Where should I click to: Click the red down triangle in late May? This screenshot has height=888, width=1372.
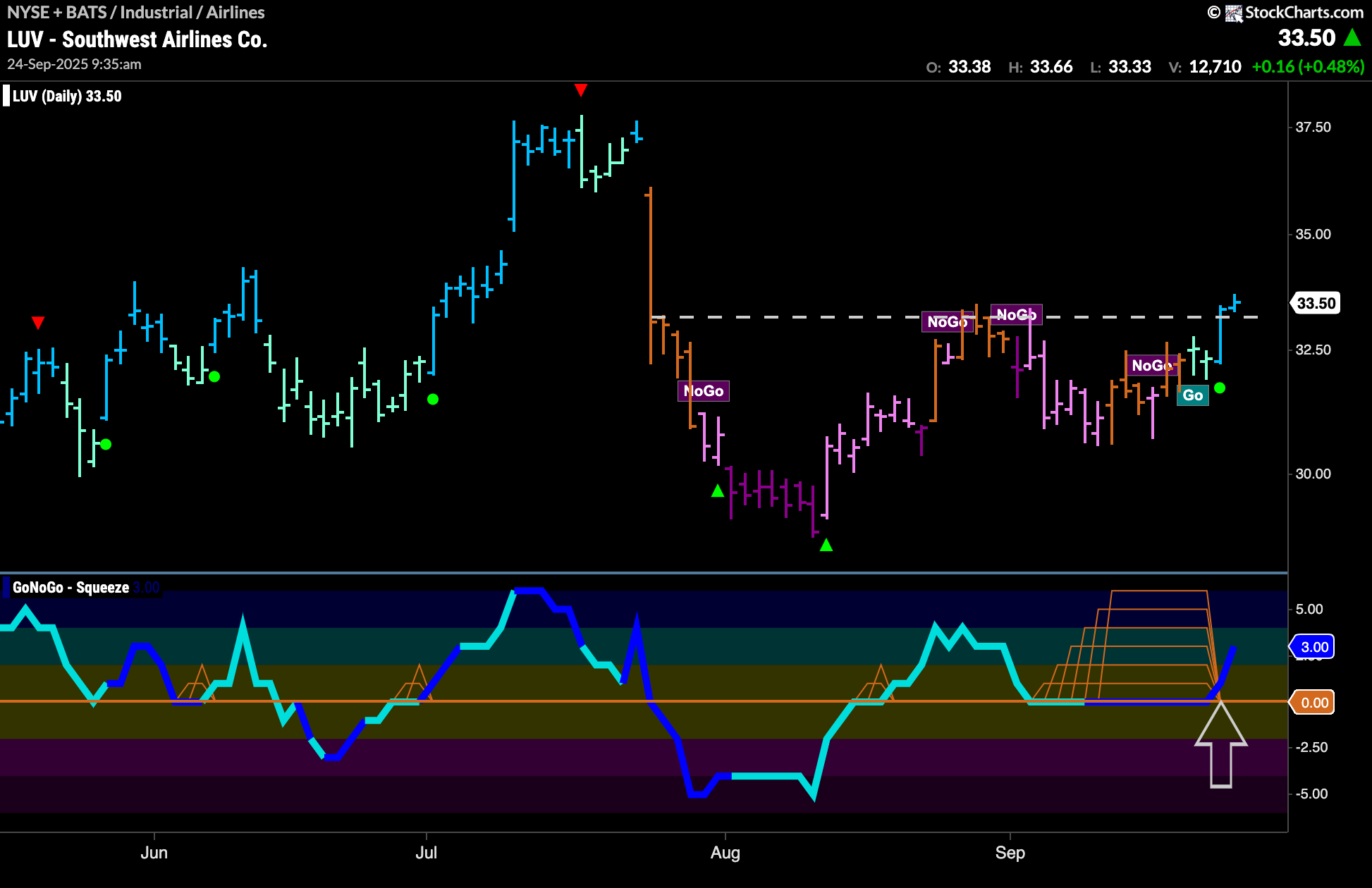point(38,323)
